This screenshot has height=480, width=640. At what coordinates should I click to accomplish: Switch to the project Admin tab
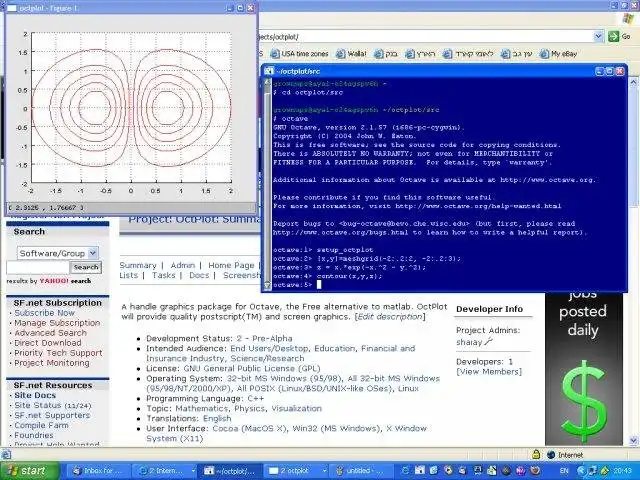pos(182,265)
